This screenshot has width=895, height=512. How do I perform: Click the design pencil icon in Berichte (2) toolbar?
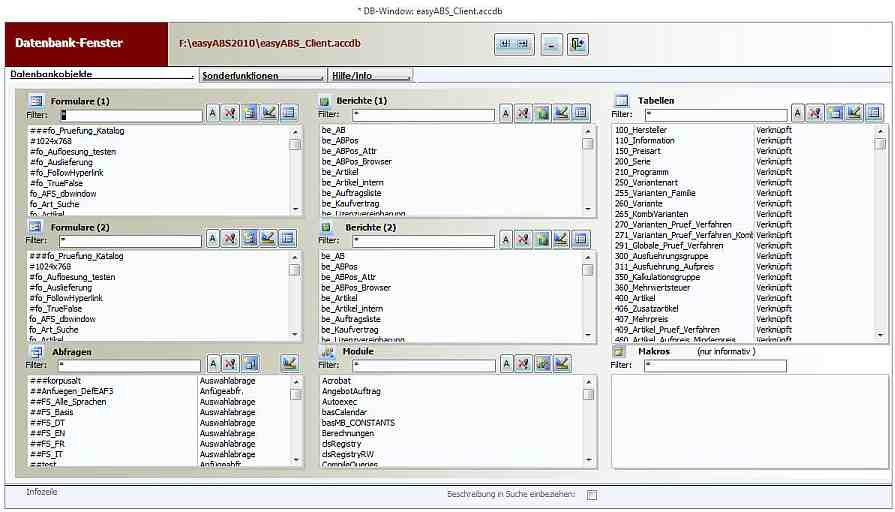[x=561, y=239]
